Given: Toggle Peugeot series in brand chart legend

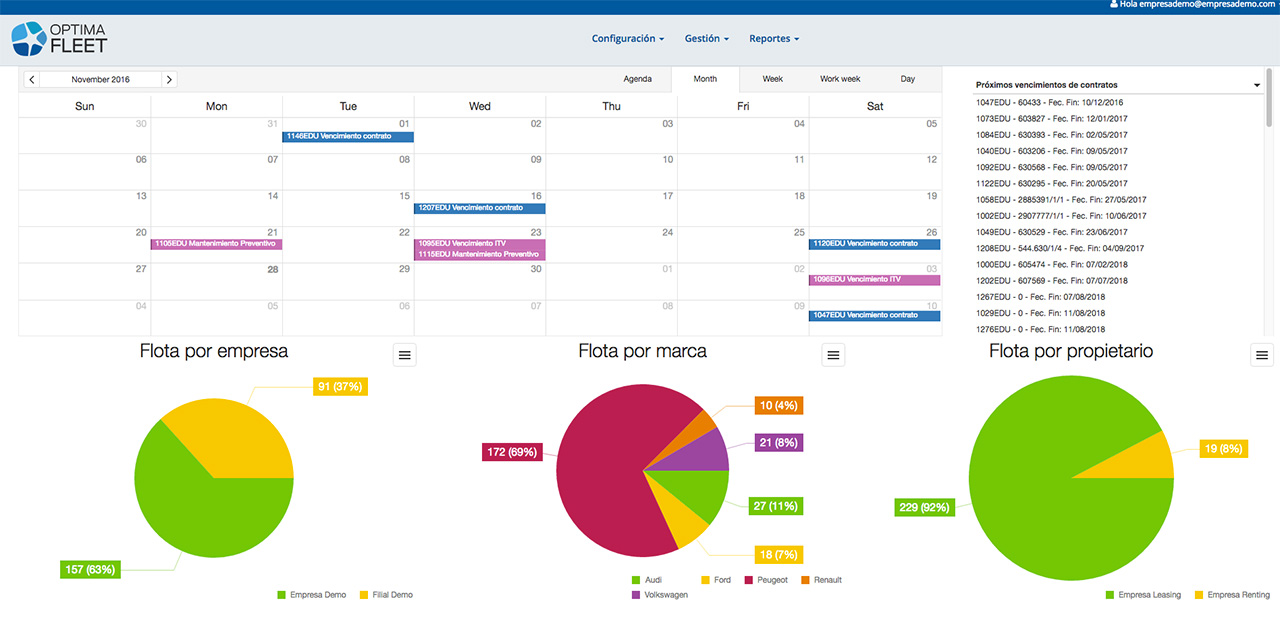Looking at the screenshot, I should pos(766,580).
